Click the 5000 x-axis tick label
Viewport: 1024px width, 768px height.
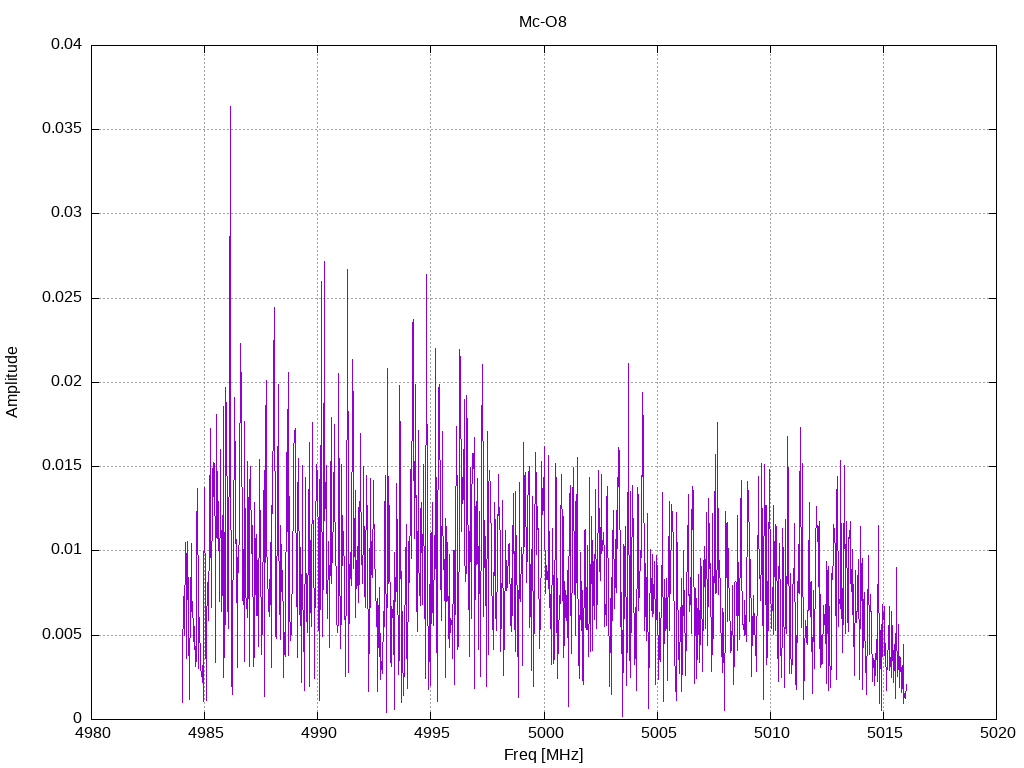pyautogui.click(x=544, y=733)
